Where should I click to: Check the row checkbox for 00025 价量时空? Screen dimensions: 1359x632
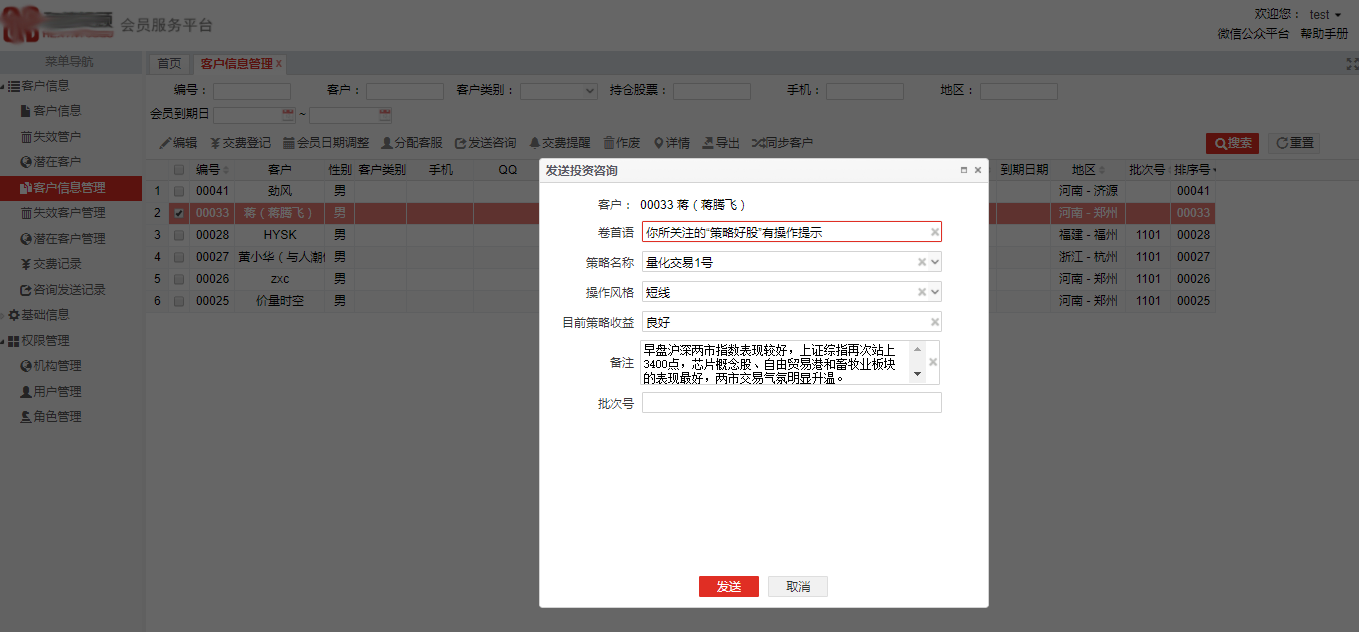pos(179,301)
